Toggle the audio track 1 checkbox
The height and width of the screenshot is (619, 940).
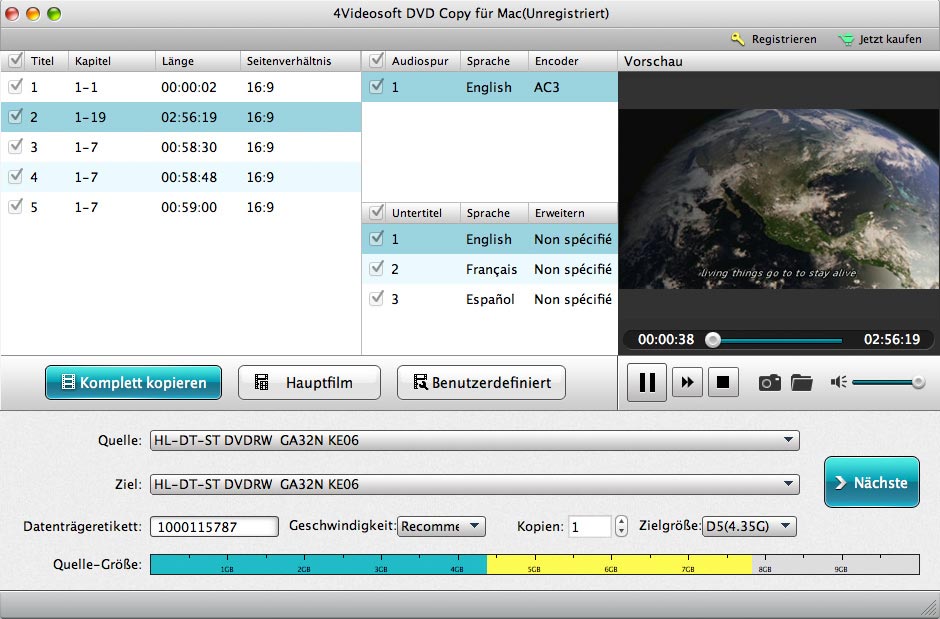coord(376,87)
